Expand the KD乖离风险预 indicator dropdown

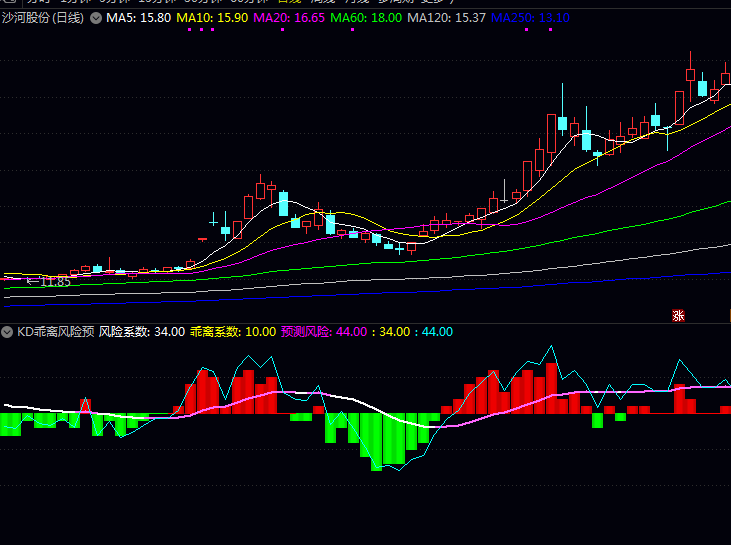point(7,332)
